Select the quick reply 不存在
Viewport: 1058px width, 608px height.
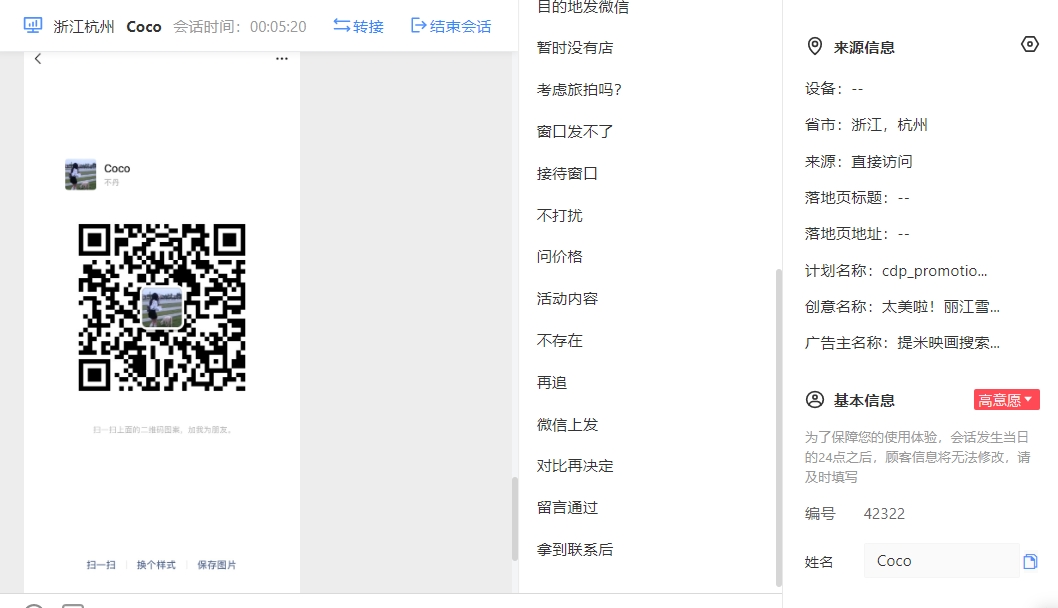point(559,340)
